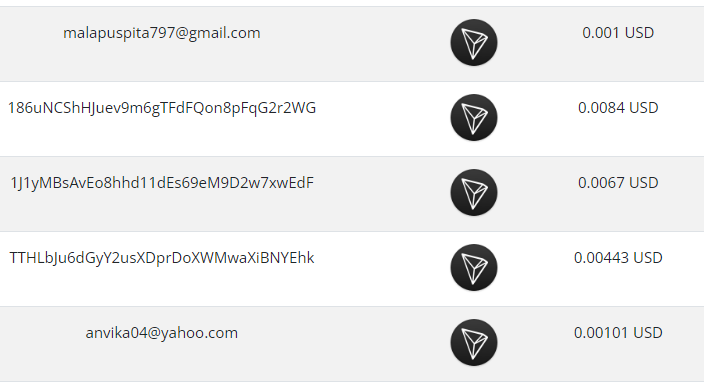The height and width of the screenshot is (384, 704).
Task: Open the TRON icon in TTHLbJu6dGyY2us row
Action: (x=474, y=268)
